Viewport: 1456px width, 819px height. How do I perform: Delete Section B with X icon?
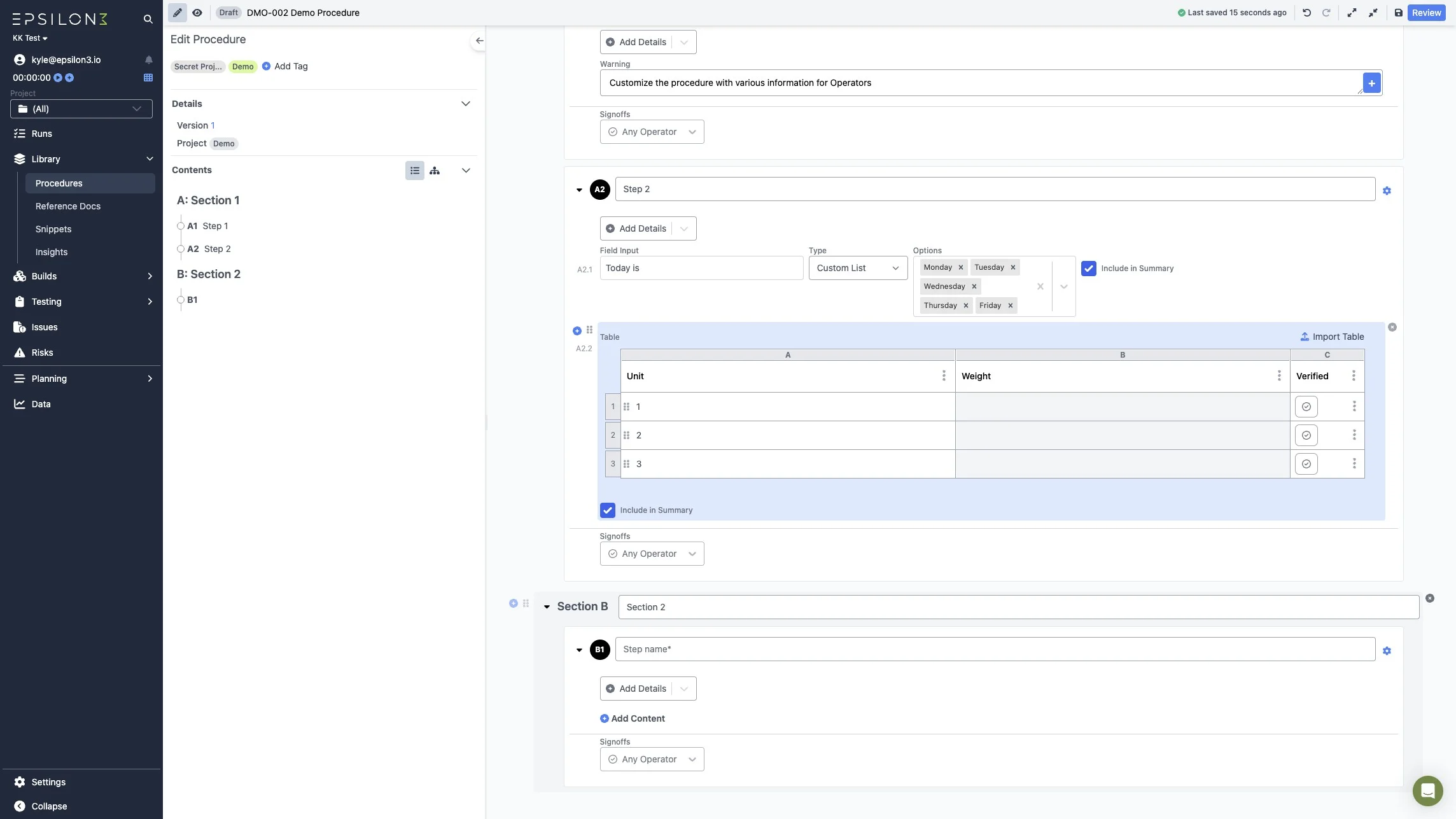[1430, 598]
